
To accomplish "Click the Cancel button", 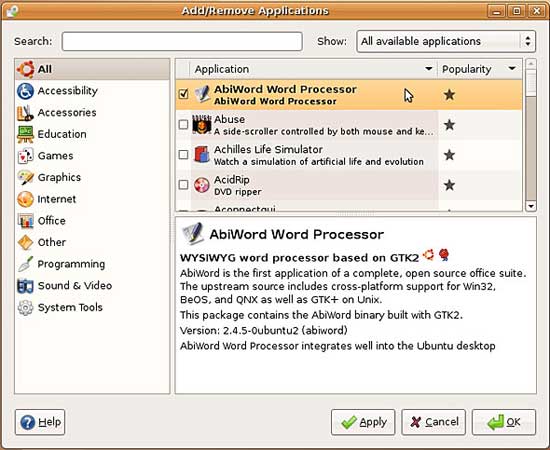I will point(434,422).
